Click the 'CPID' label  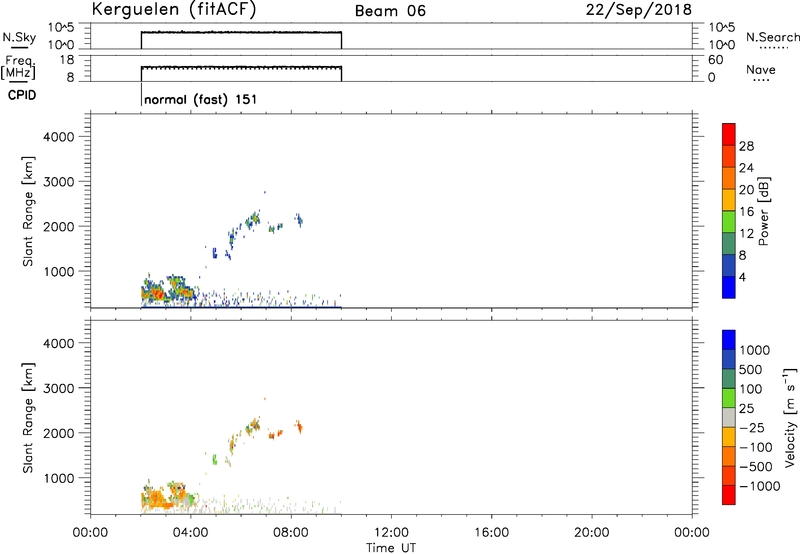point(22,95)
